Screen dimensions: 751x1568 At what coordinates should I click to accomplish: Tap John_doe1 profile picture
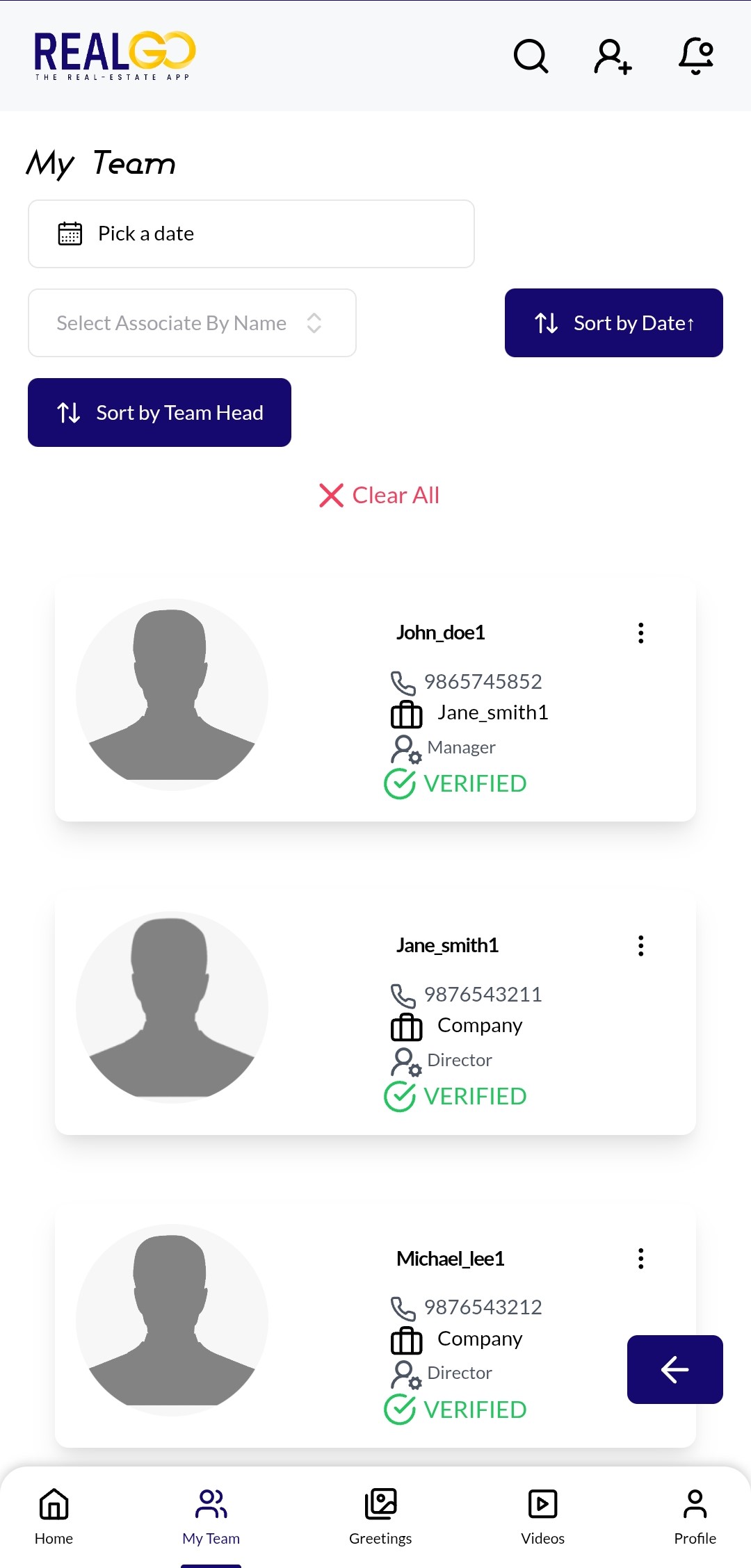click(x=172, y=694)
